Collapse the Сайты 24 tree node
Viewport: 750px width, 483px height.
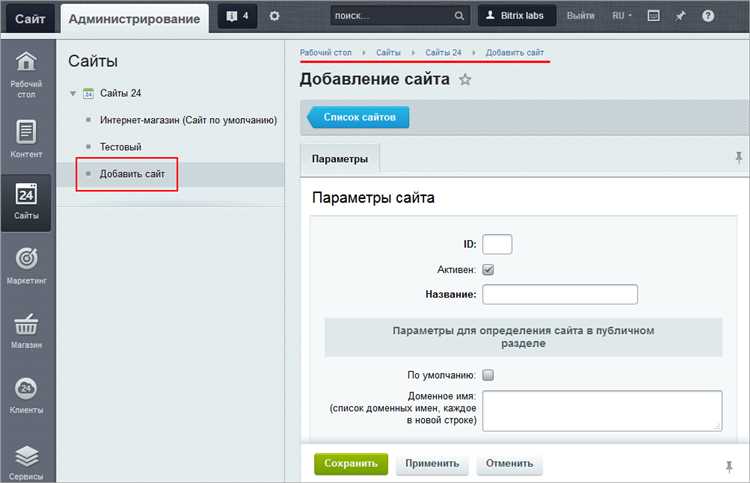tap(73, 93)
